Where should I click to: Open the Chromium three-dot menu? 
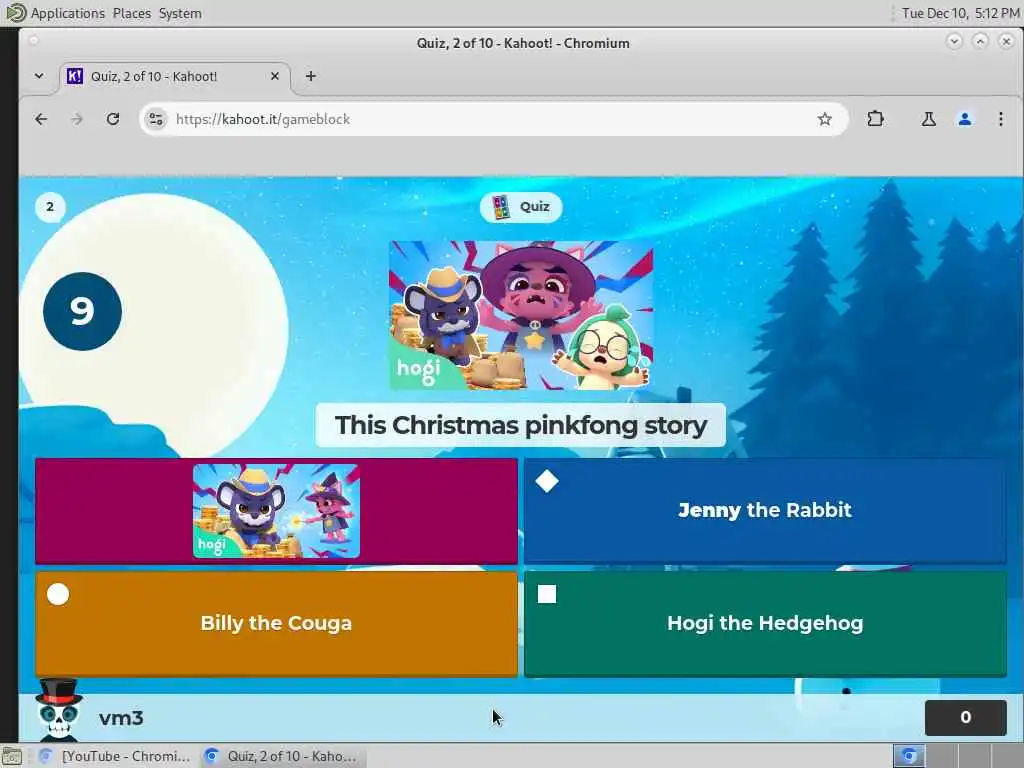(x=1000, y=119)
